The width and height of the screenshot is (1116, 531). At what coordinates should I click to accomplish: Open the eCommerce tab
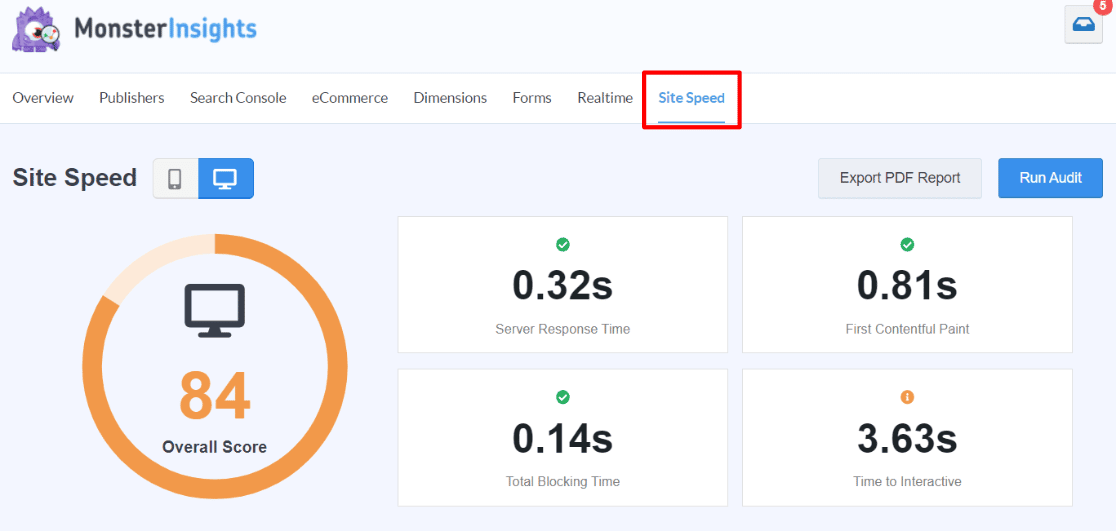point(349,98)
